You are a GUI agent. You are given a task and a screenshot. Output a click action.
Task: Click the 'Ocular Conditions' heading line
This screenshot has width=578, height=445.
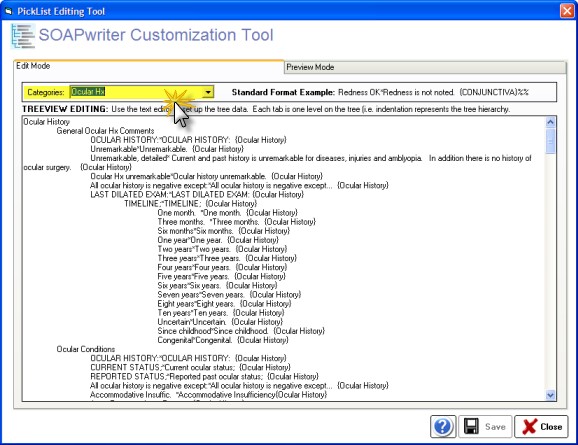86,349
